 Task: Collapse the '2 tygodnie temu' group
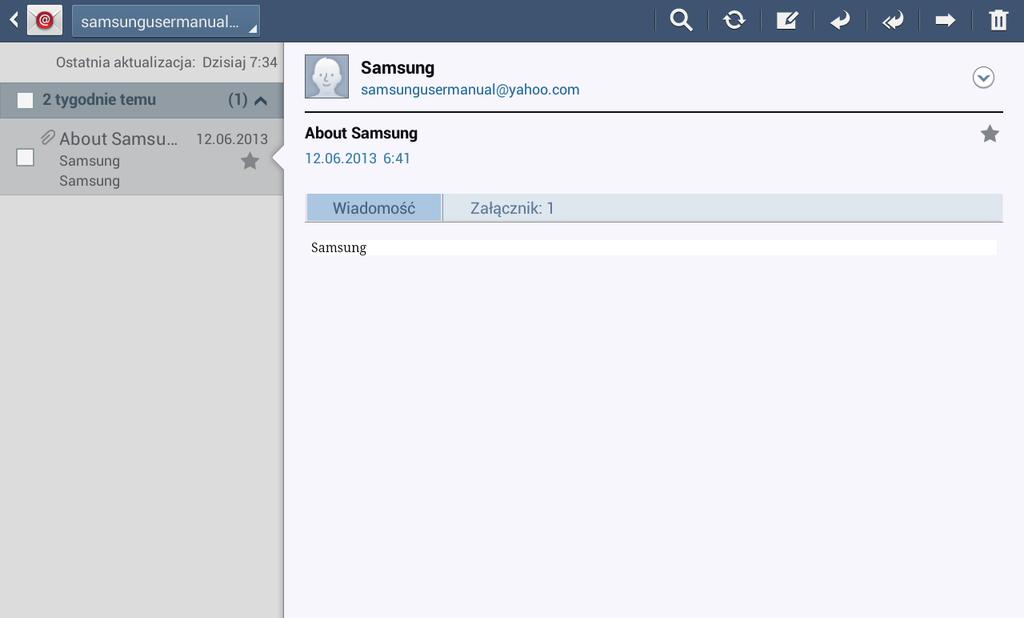tap(261, 101)
